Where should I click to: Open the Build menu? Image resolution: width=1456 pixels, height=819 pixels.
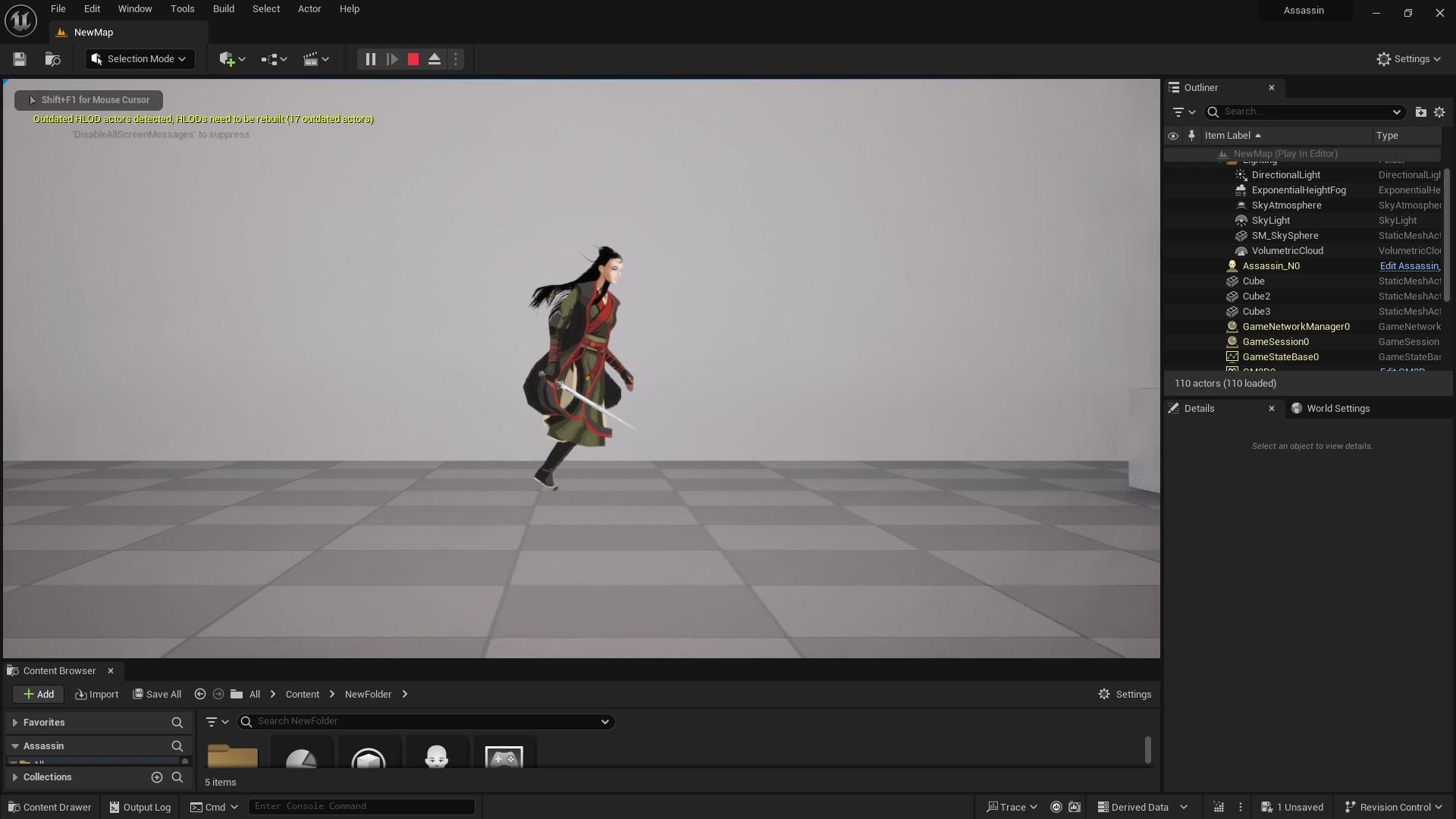224,9
